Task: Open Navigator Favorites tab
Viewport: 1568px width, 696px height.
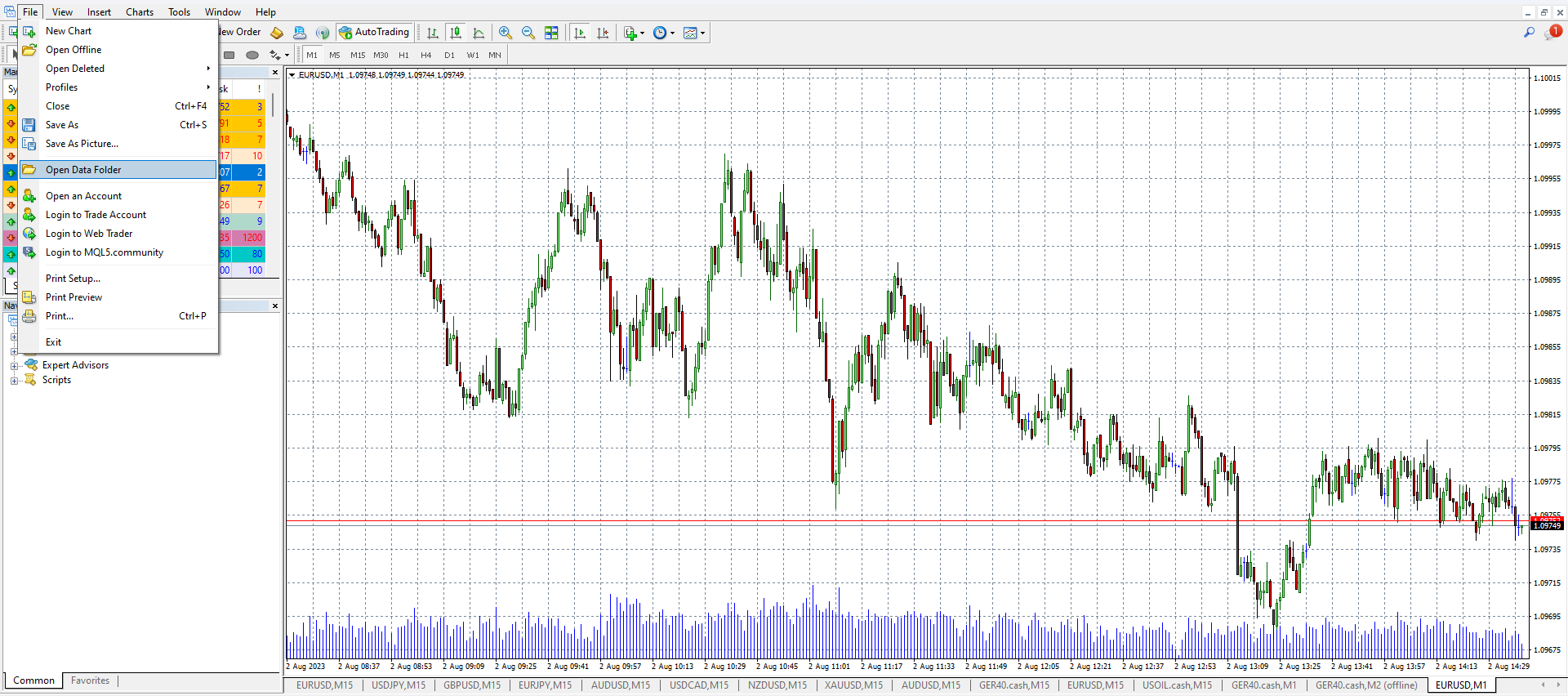Action: coord(90,680)
